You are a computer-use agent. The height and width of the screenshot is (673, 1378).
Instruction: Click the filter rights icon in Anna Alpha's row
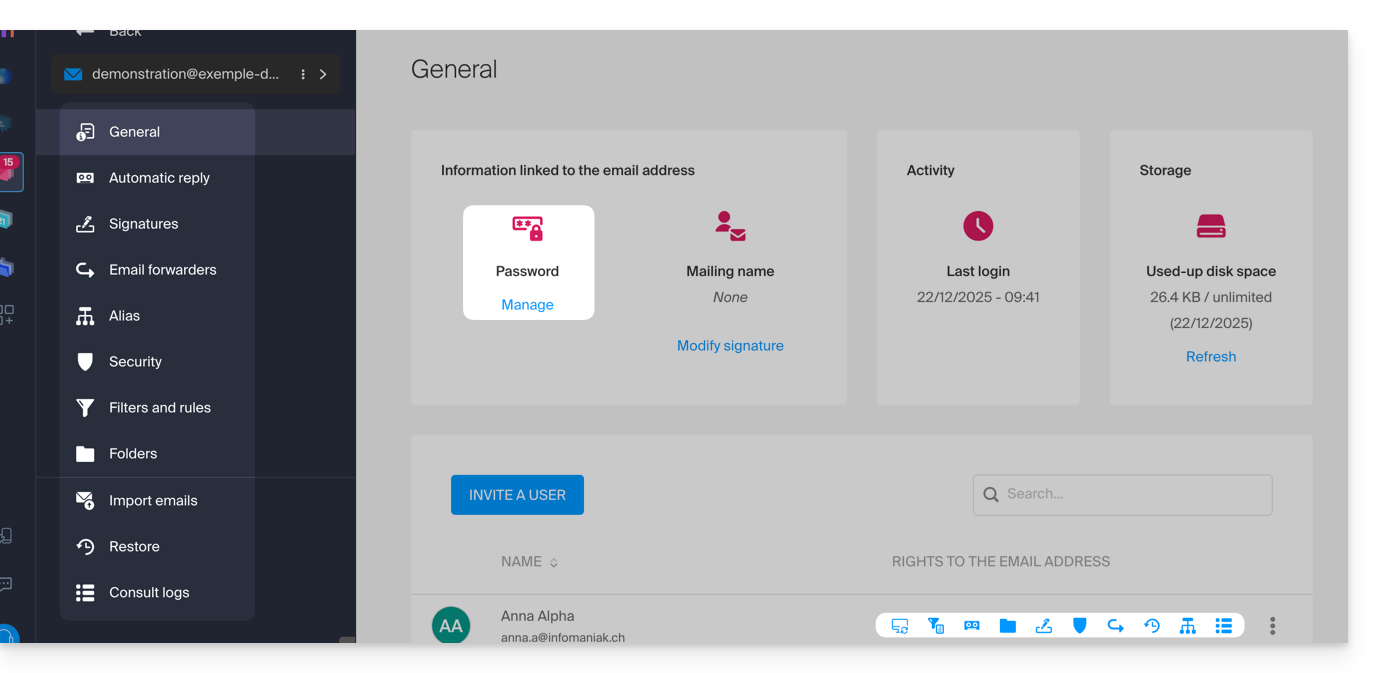[x=936, y=626]
